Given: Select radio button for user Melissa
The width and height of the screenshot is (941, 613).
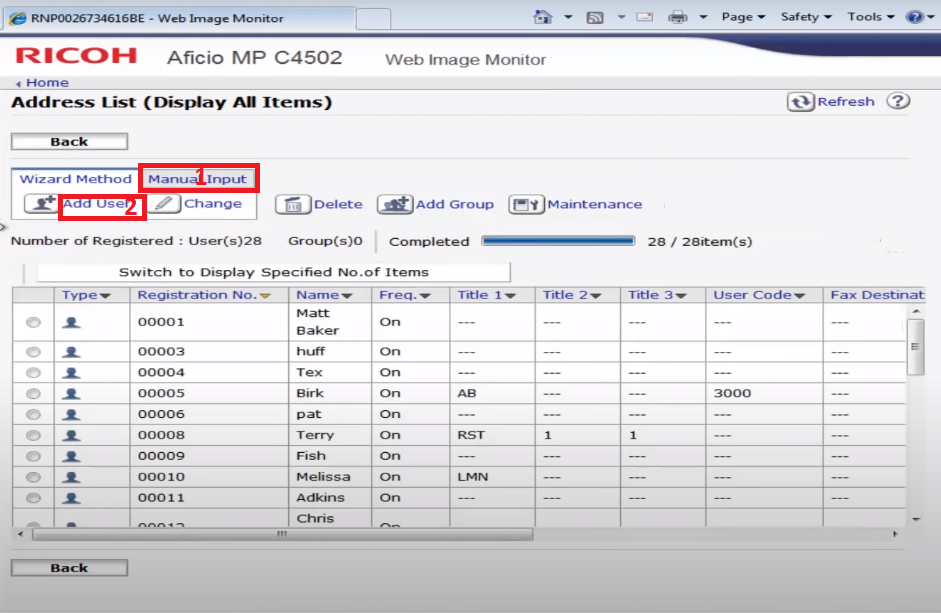Looking at the screenshot, I should [34, 477].
